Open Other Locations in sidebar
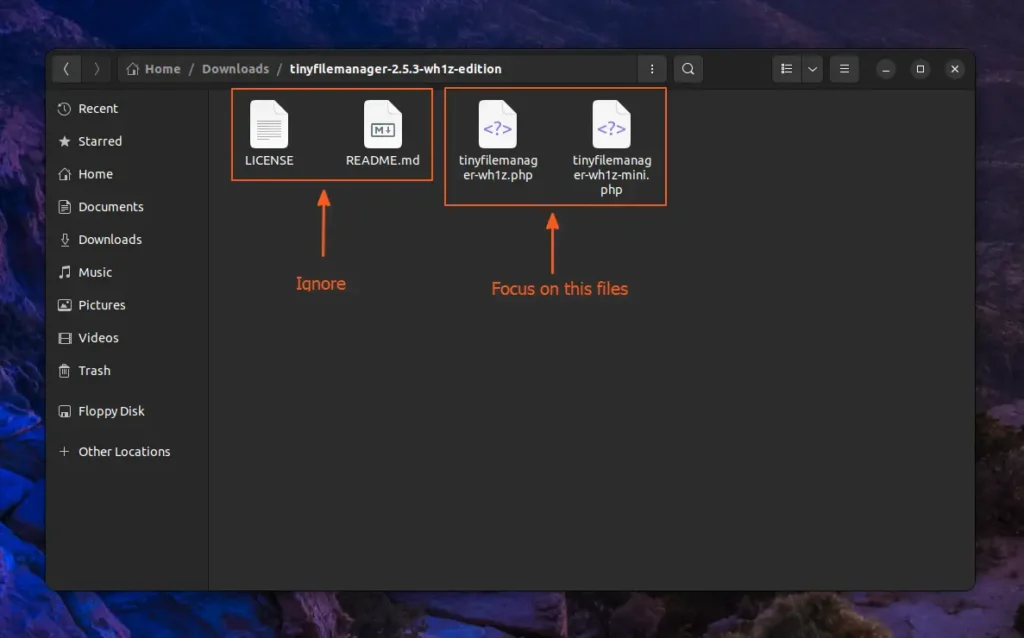The image size is (1024, 638). point(124,452)
